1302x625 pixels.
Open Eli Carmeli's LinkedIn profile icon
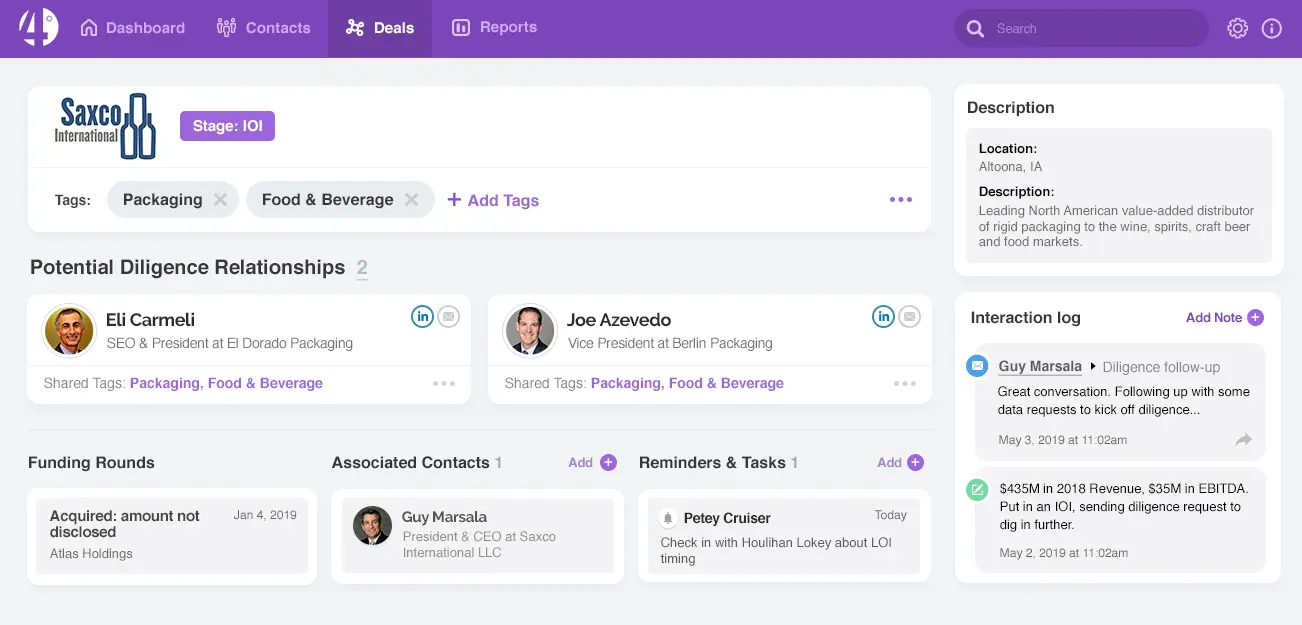point(423,317)
